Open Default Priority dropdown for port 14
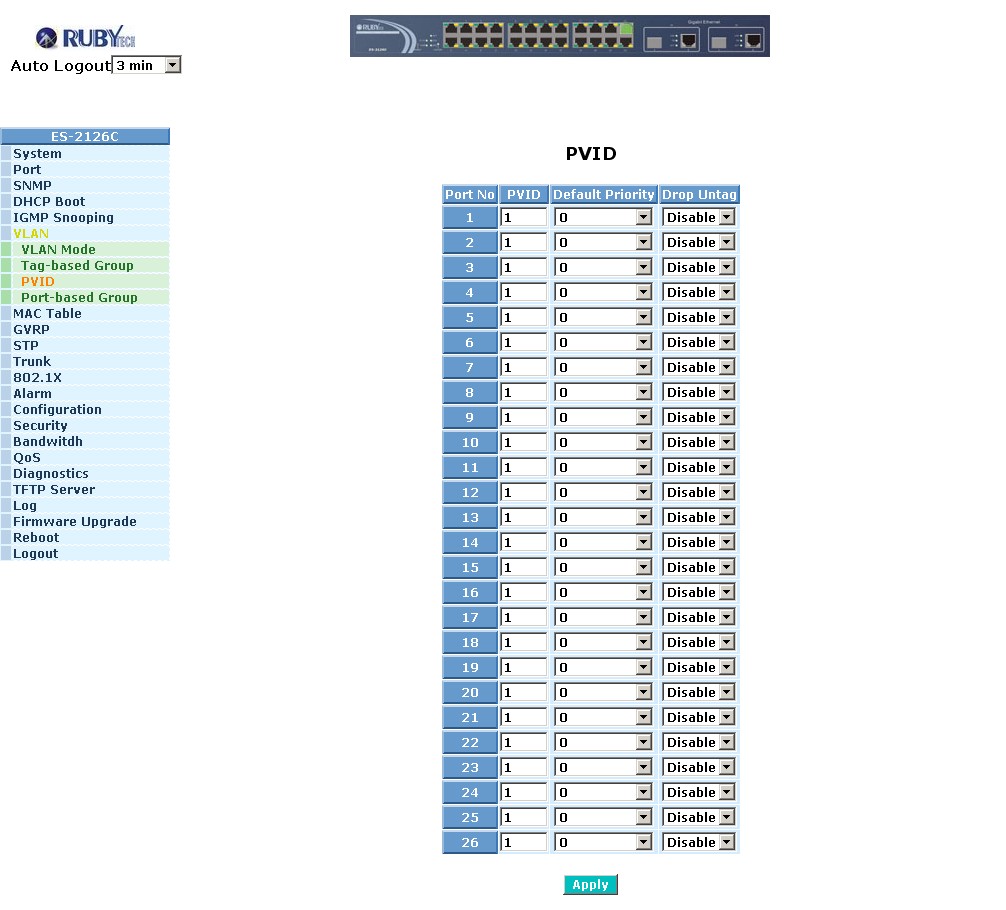 coord(603,543)
